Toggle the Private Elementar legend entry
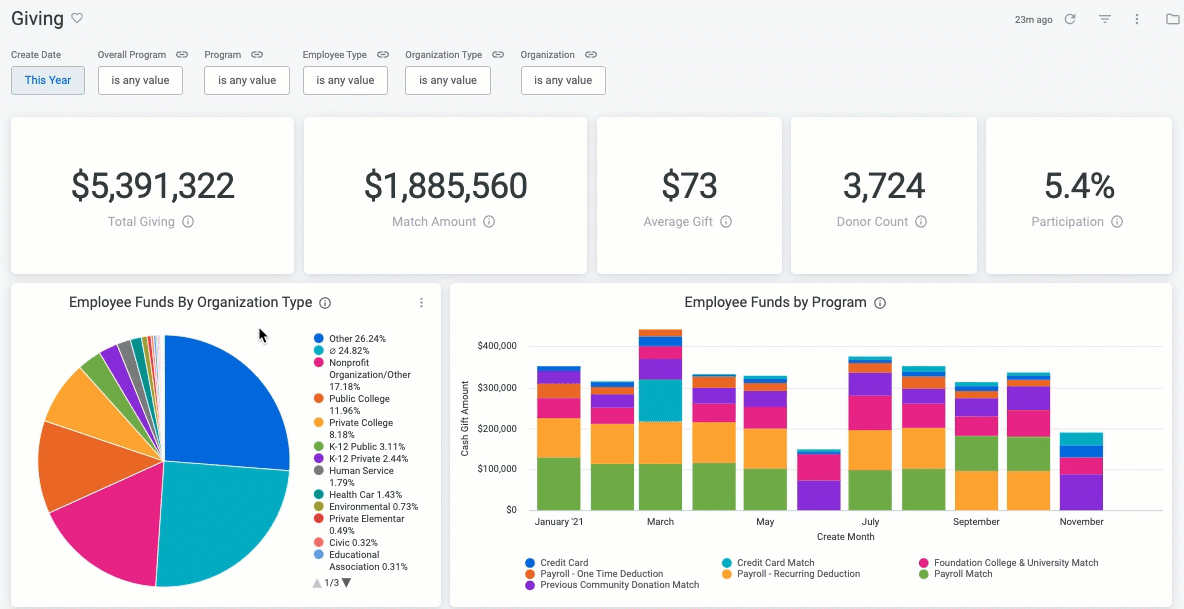Screen dimensions: 1184x609 click(x=359, y=524)
